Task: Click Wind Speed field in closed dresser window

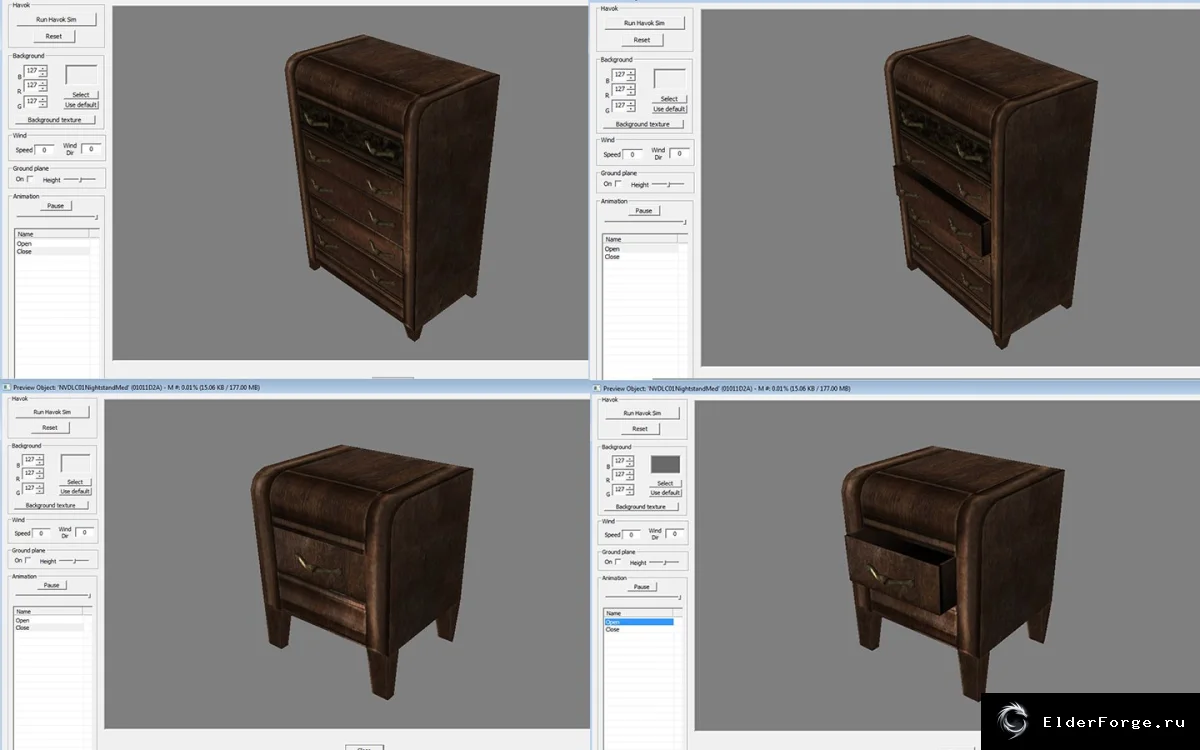Action: [45, 150]
